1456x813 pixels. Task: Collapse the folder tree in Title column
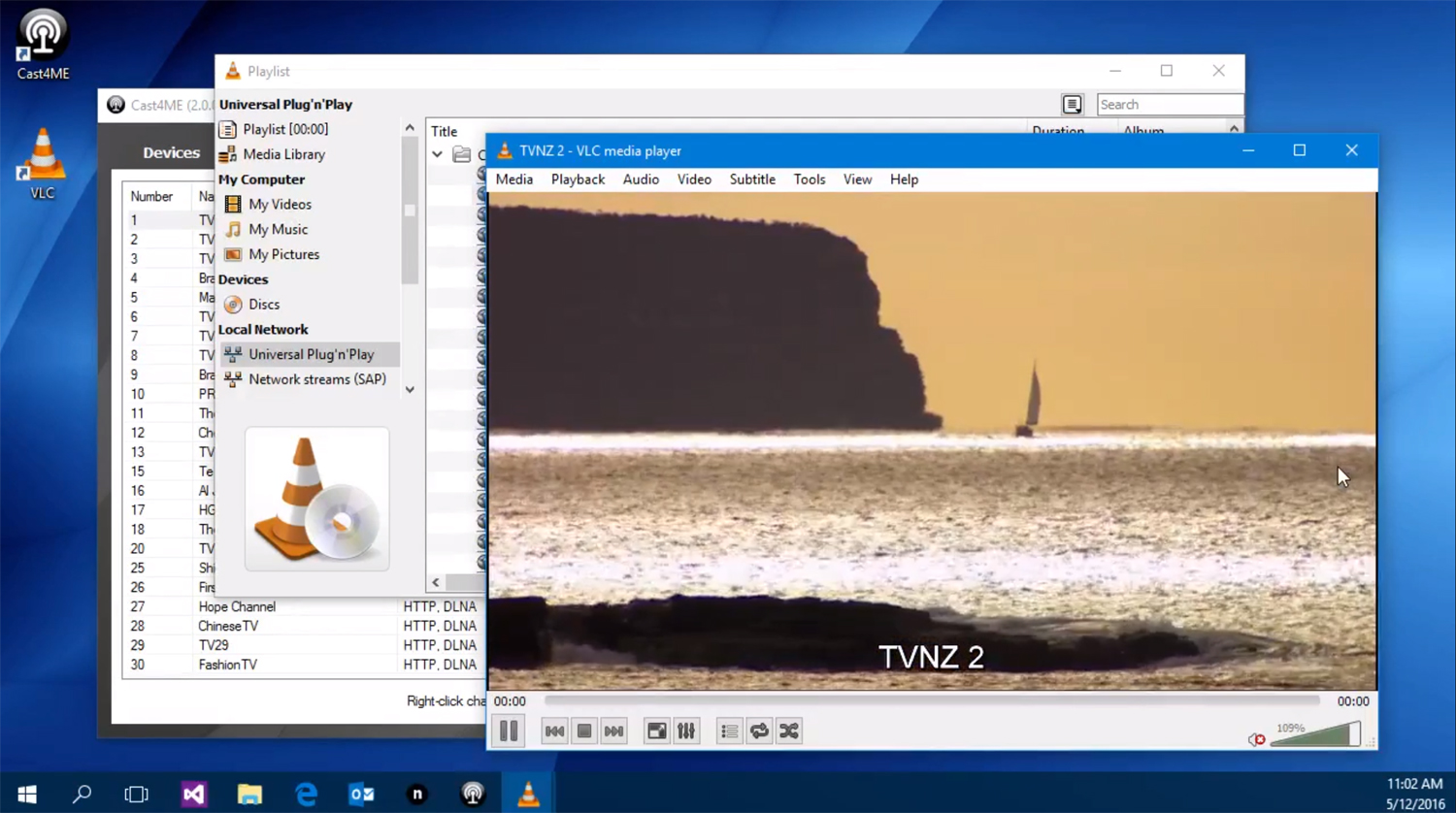click(438, 154)
